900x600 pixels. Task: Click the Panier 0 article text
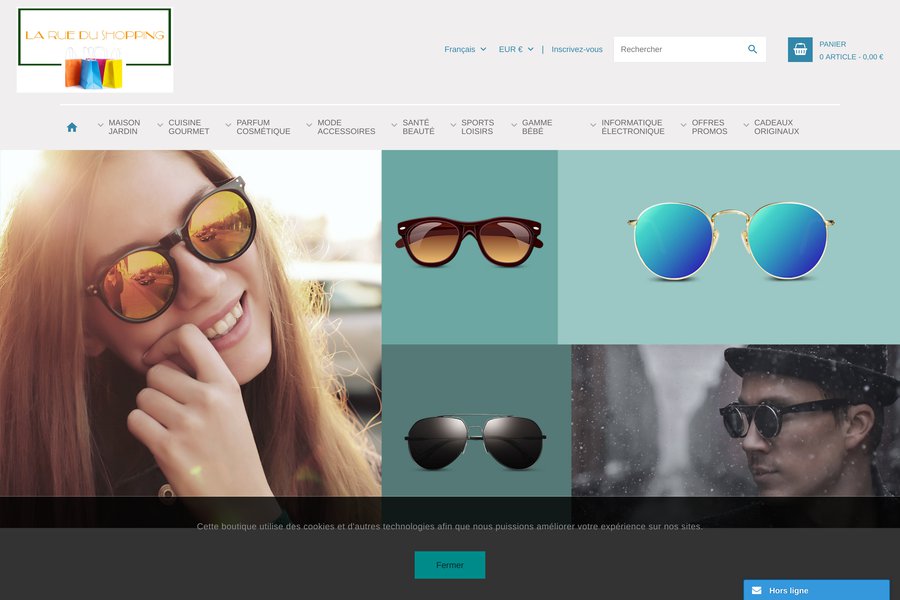[851, 51]
